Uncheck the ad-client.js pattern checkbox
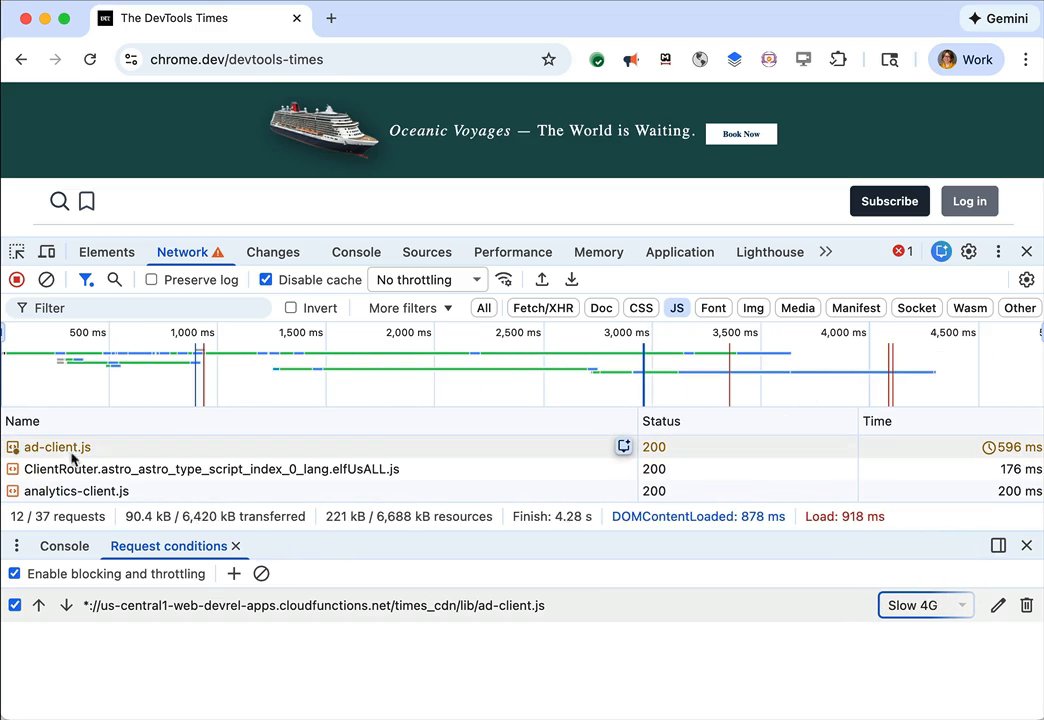 15,605
